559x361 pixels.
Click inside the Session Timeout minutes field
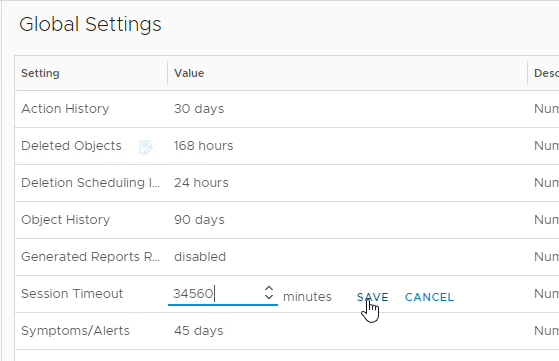[216, 294]
